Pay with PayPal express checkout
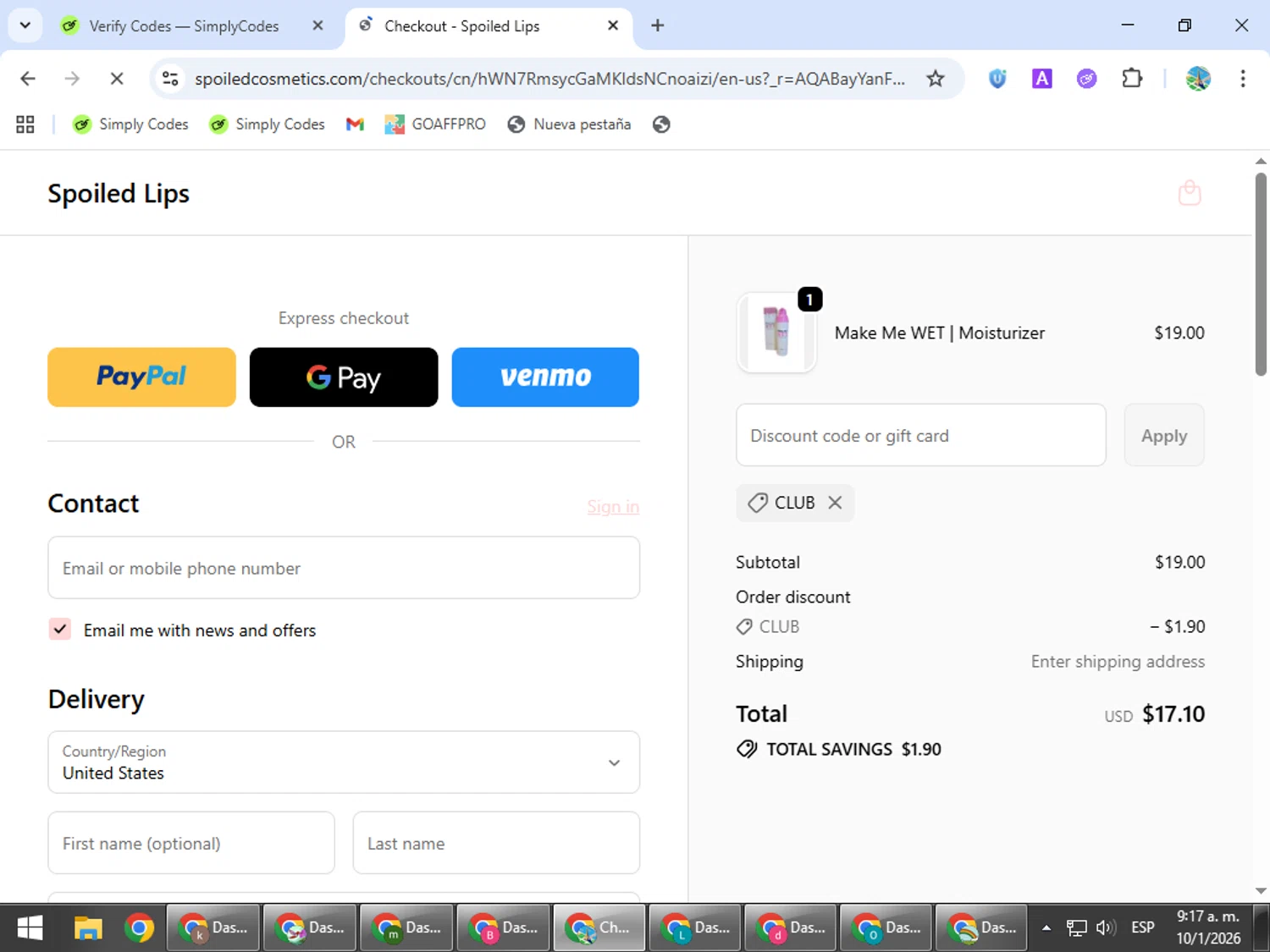The image size is (1270, 952). [x=141, y=377]
